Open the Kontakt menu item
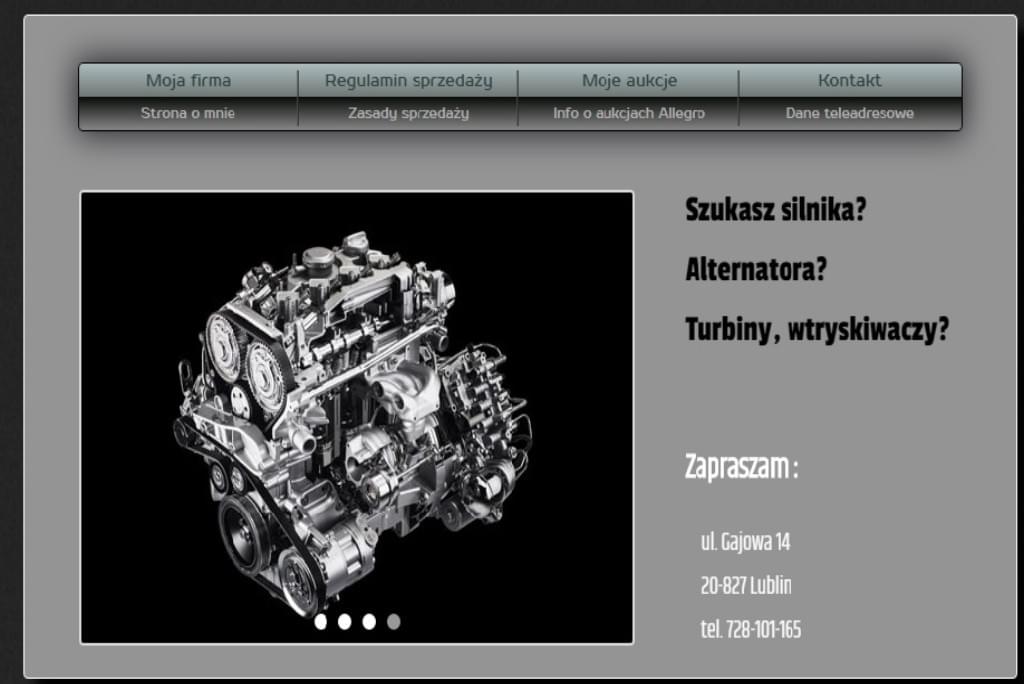 click(x=849, y=80)
